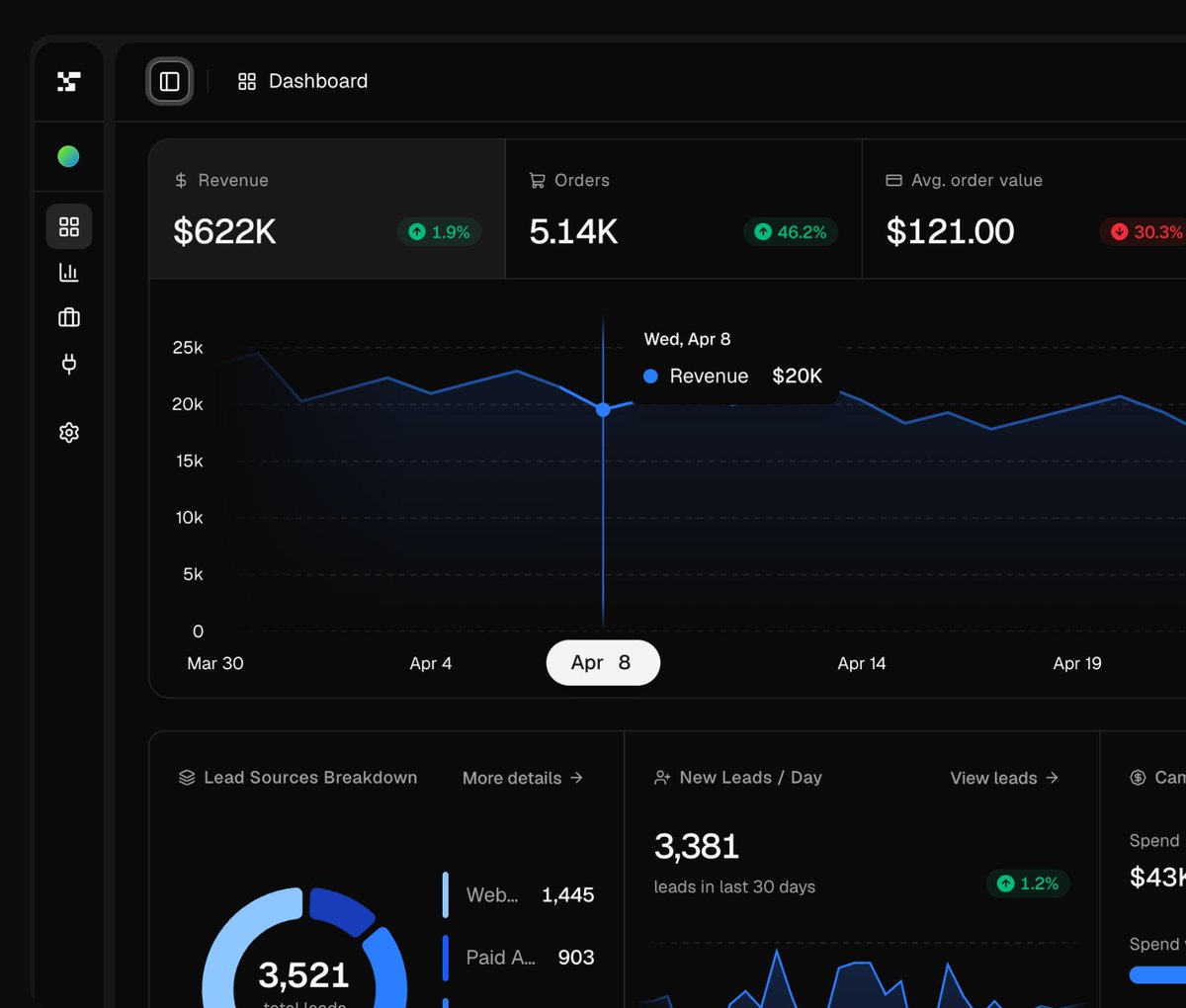1186x1008 pixels.
Task: Click the $121.00 average value
Action: [950, 231]
